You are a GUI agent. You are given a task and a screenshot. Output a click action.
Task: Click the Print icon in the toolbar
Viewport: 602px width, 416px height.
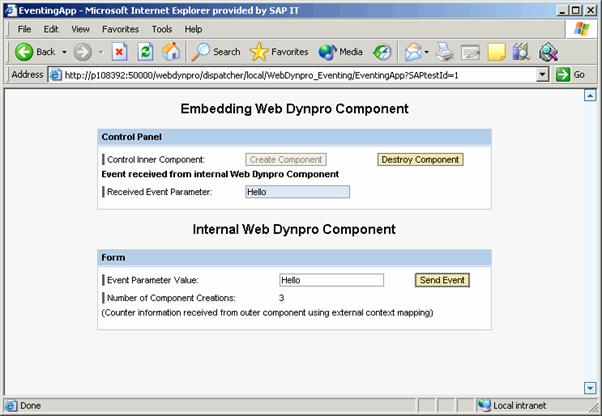[x=445, y=52]
